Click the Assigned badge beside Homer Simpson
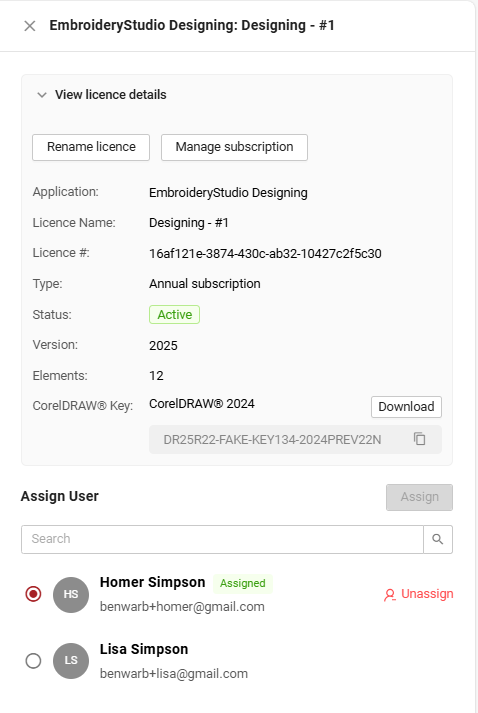Viewport: 478px width, 713px height. point(243,583)
